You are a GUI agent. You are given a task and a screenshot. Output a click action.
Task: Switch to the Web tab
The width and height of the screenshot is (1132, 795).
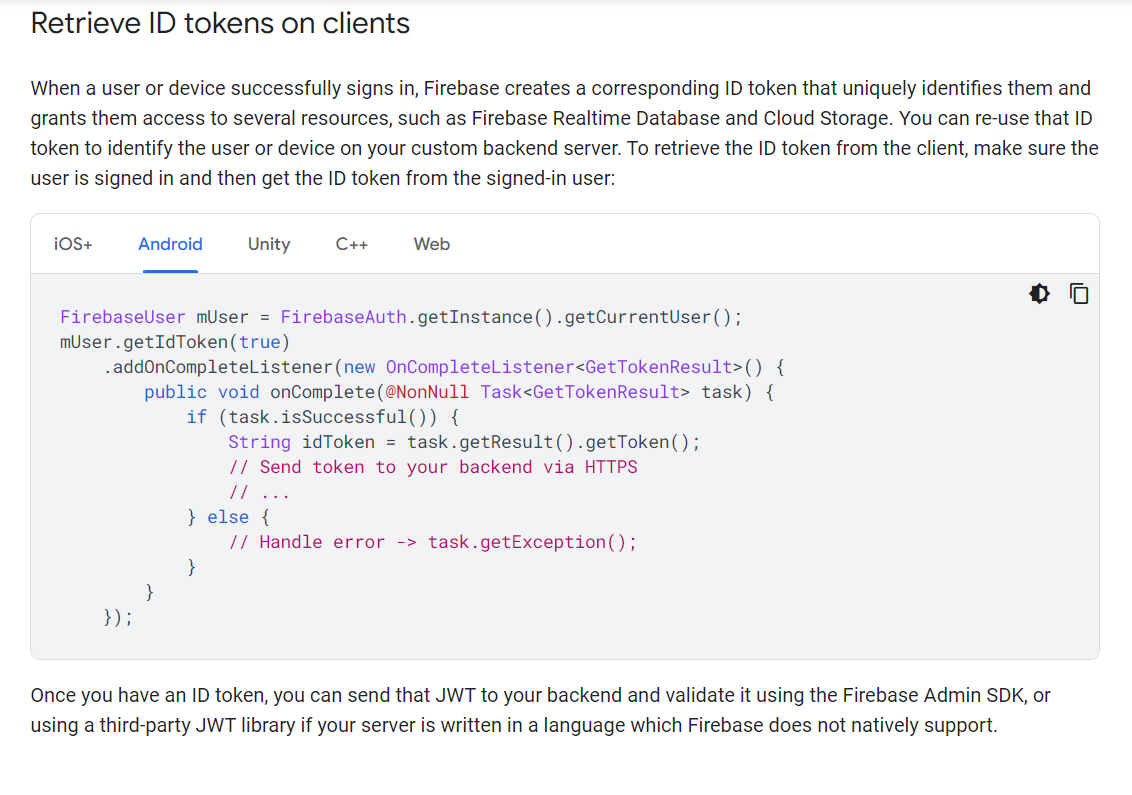click(x=432, y=244)
